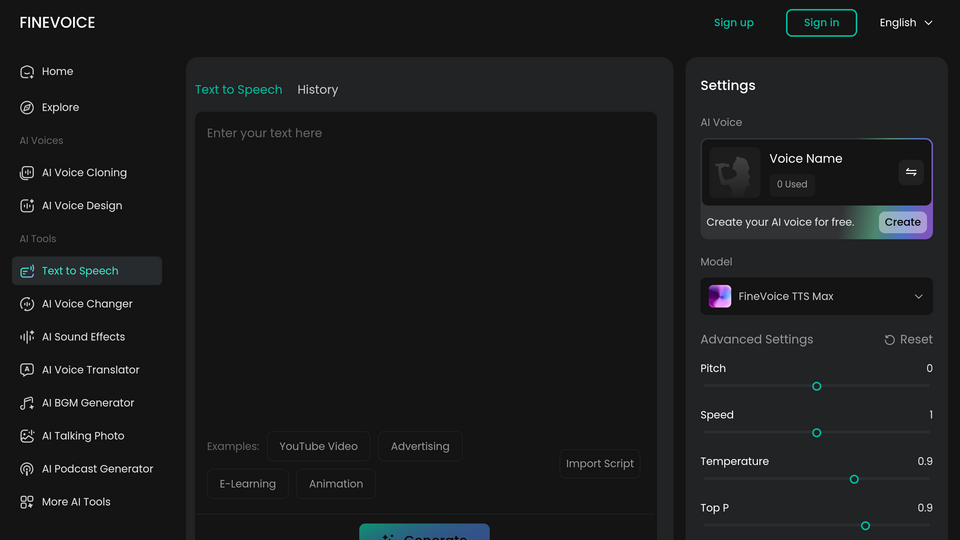960x540 pixels.
Task: Click the Temperature value 0.9
Action: [x=924, y=461]
